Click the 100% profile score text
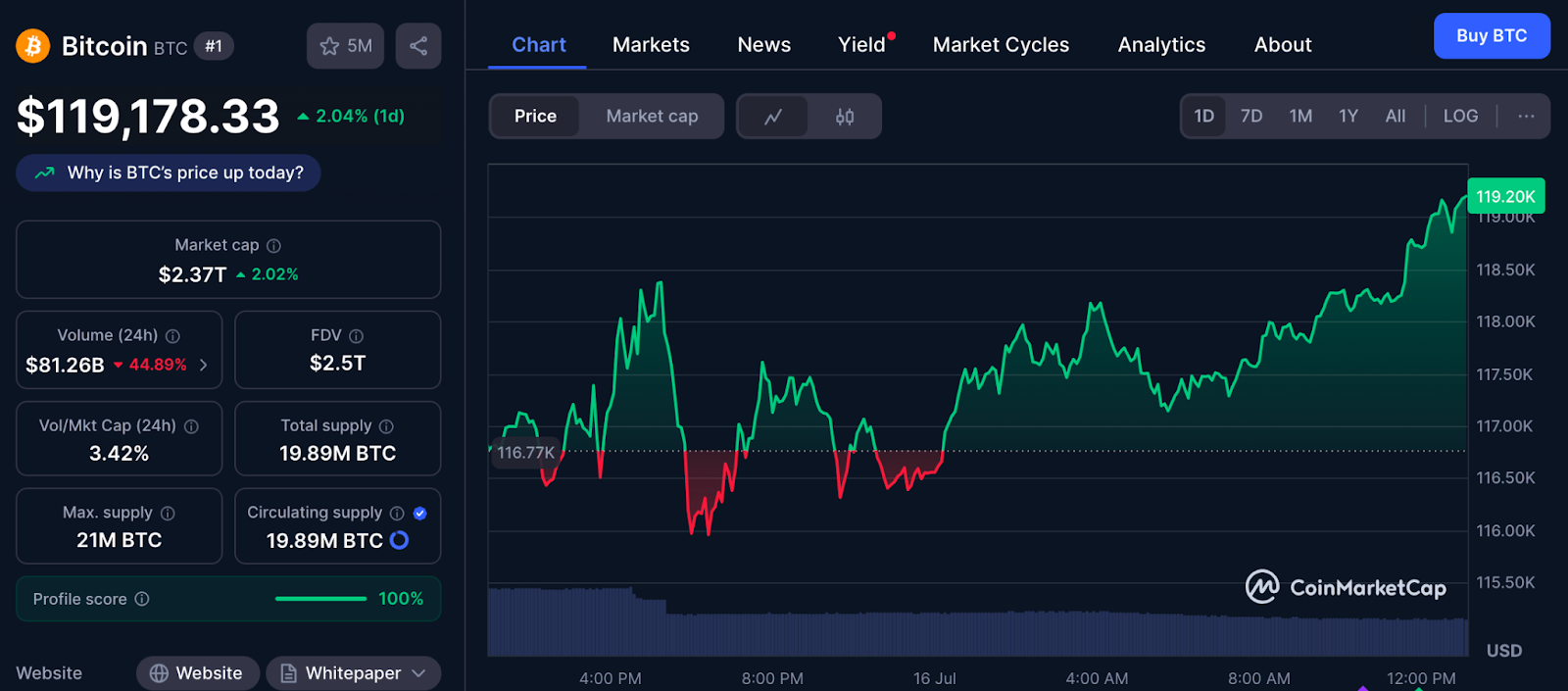Screen dimensions: 1568x691 point(401,599)
